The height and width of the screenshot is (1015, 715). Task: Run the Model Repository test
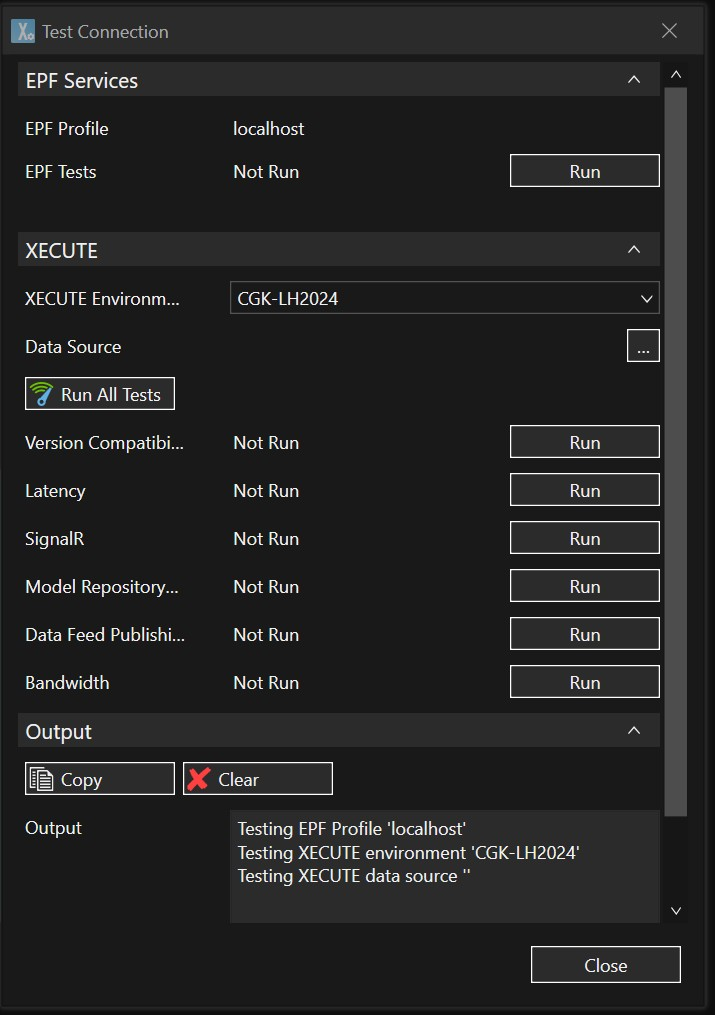[x=584, y=585]
